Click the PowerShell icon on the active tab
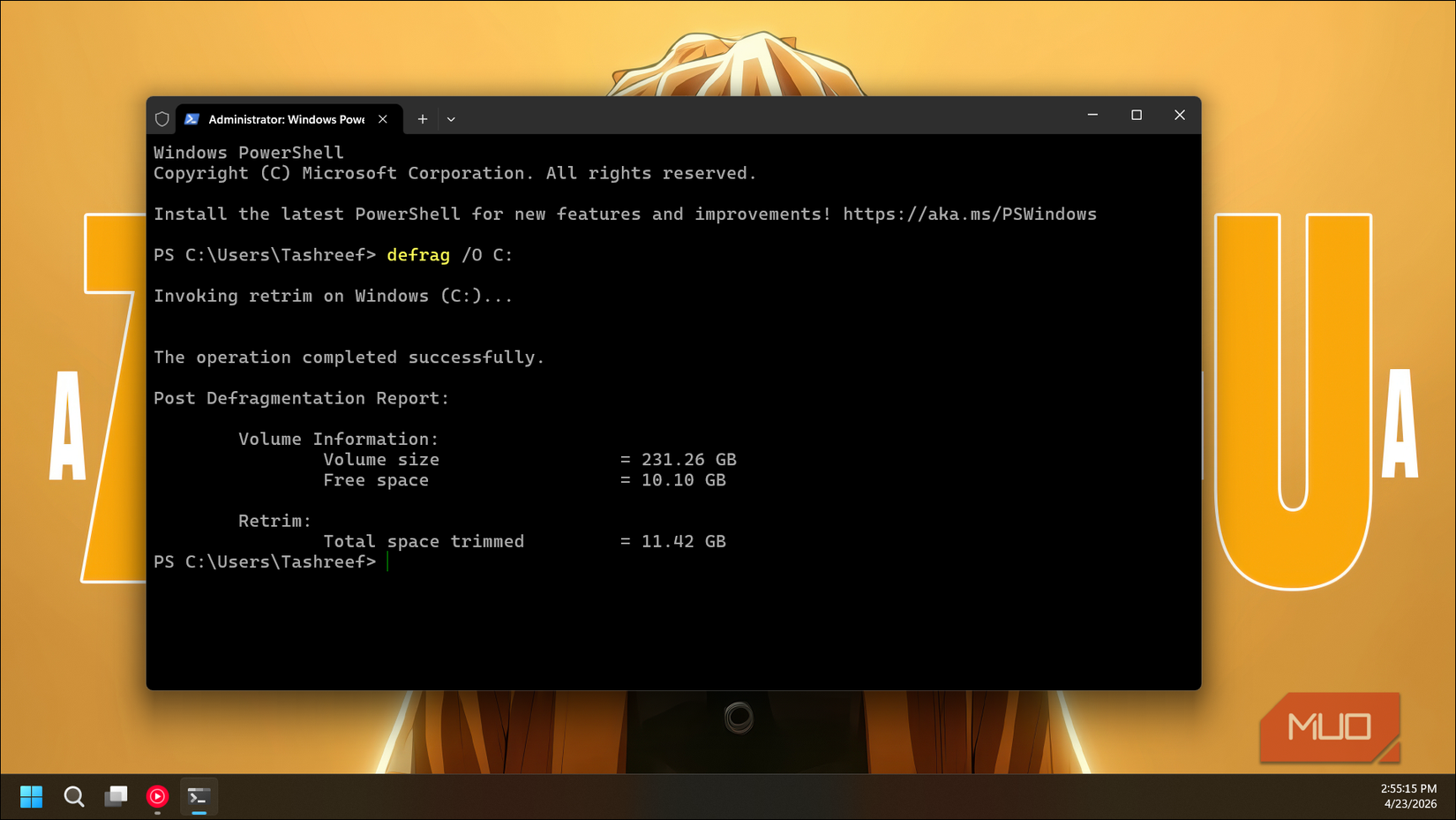Viewport: 1456px width, 820px height. (x=192, y=118)
